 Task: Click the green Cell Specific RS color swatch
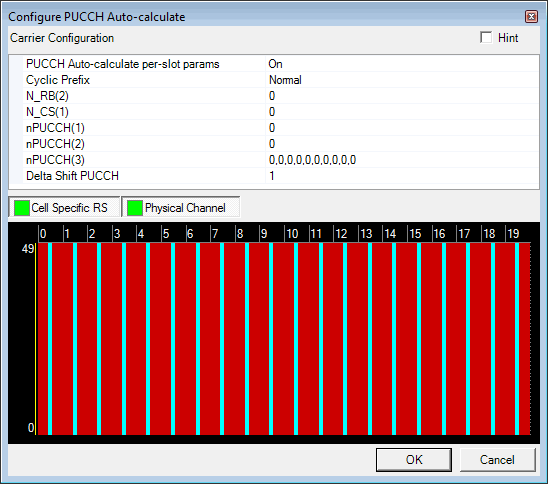click(x=22, y=208)
